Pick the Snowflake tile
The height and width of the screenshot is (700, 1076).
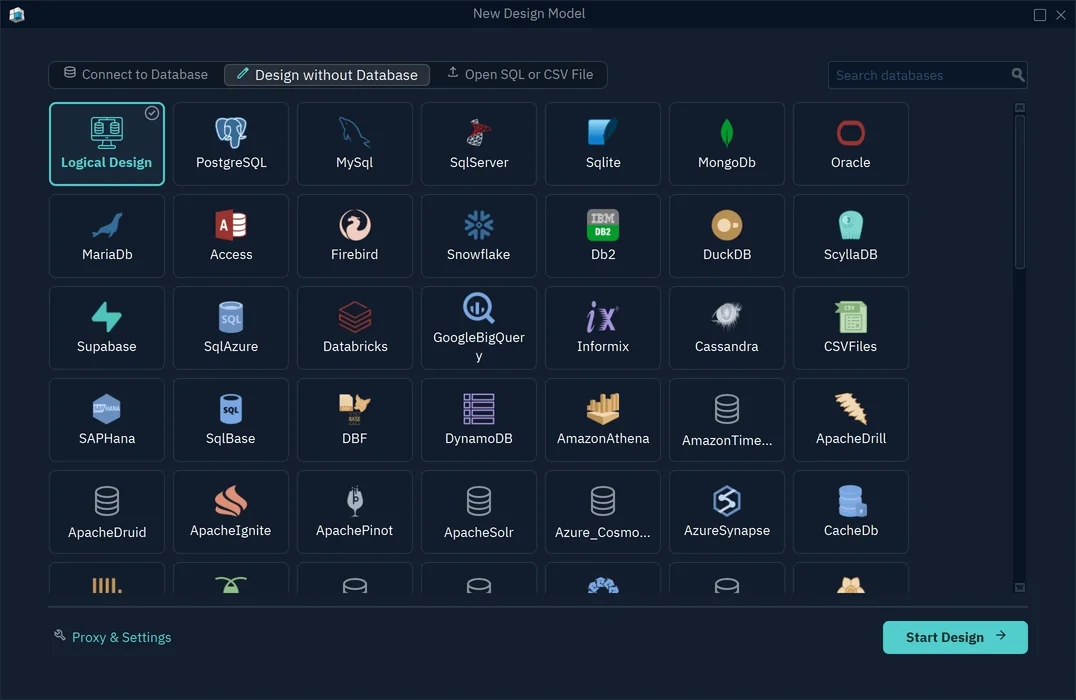478,236
